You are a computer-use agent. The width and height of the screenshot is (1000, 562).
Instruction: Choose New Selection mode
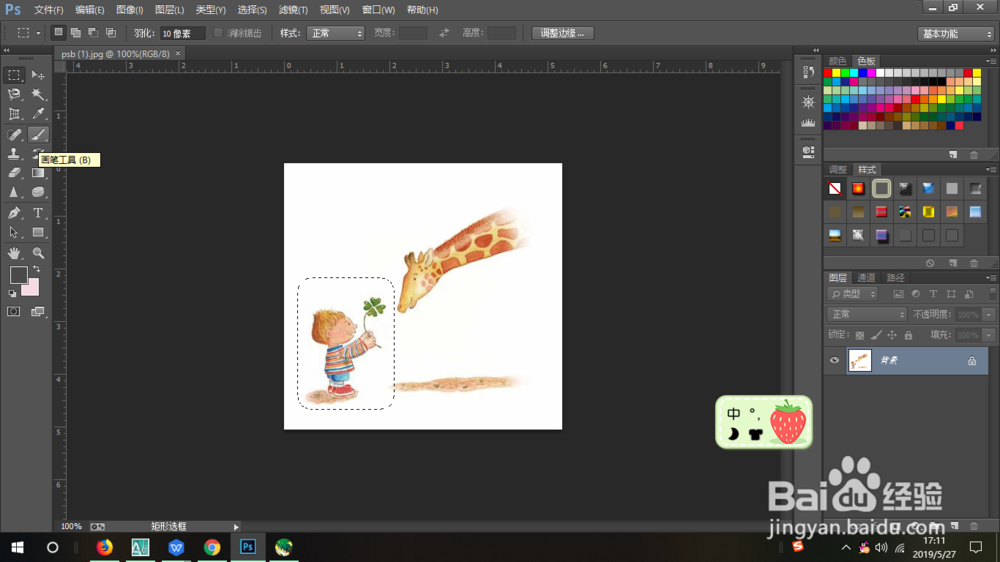pos(58,33)
